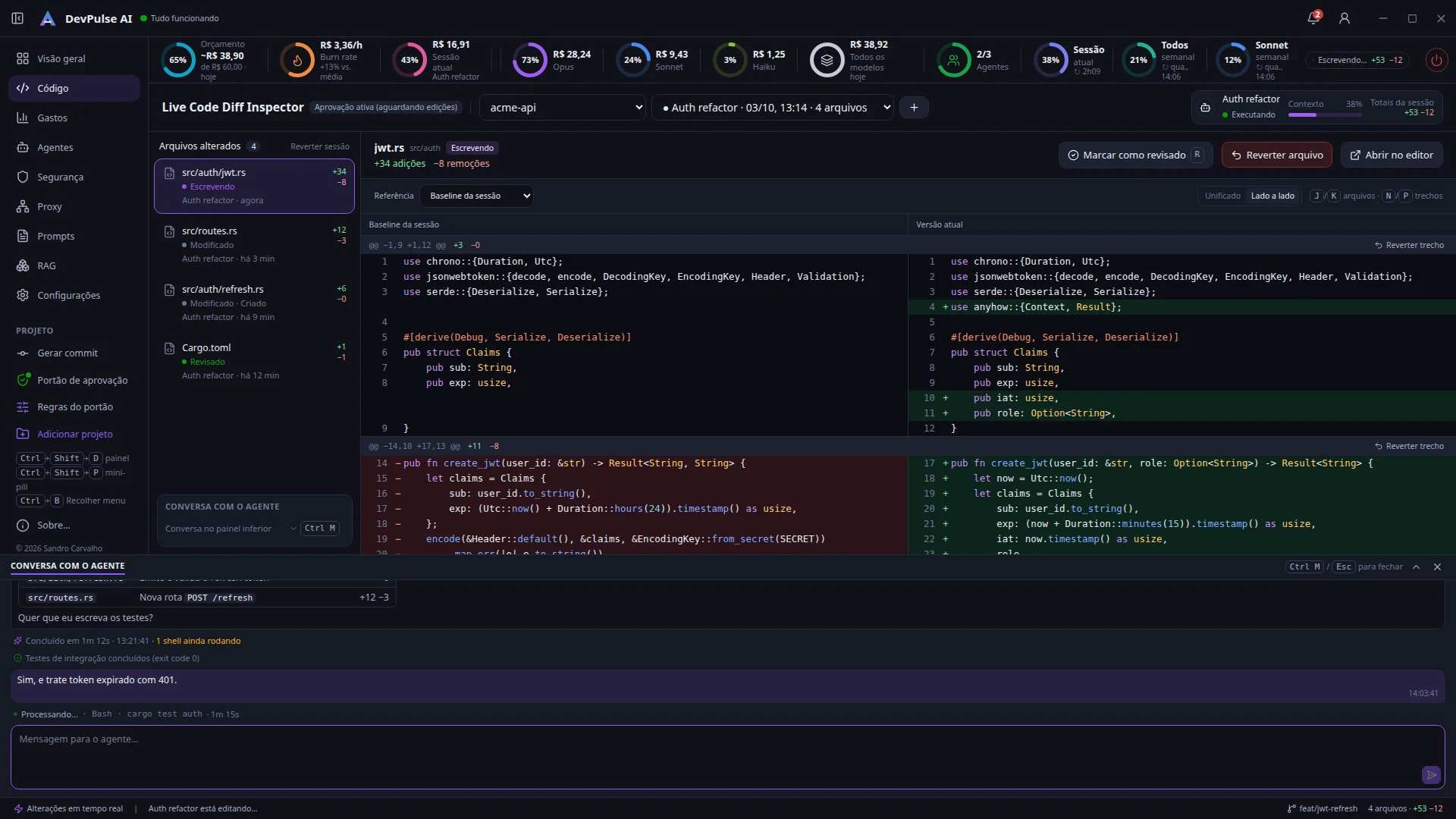The image size is (1456, 819).
Task: Click Reverter sessão link
Action: [x=320, y=146]
